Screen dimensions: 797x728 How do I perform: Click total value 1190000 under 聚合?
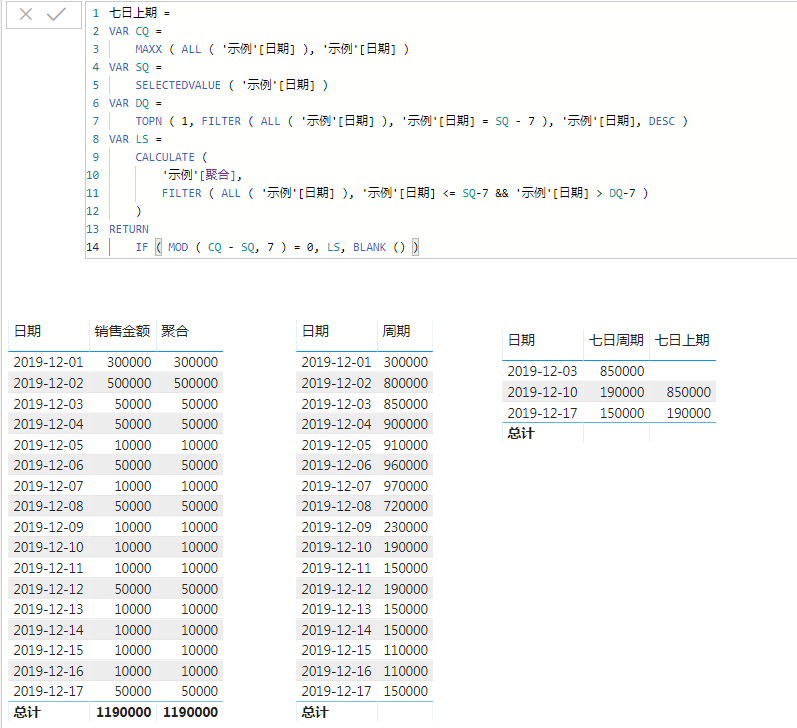click(190, 712)
